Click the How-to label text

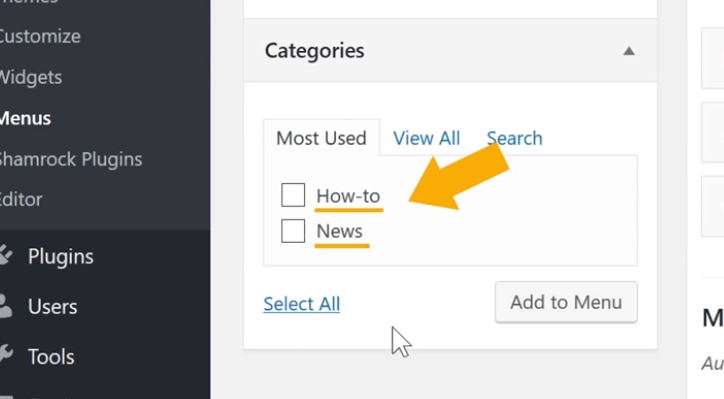coord(348,196)
